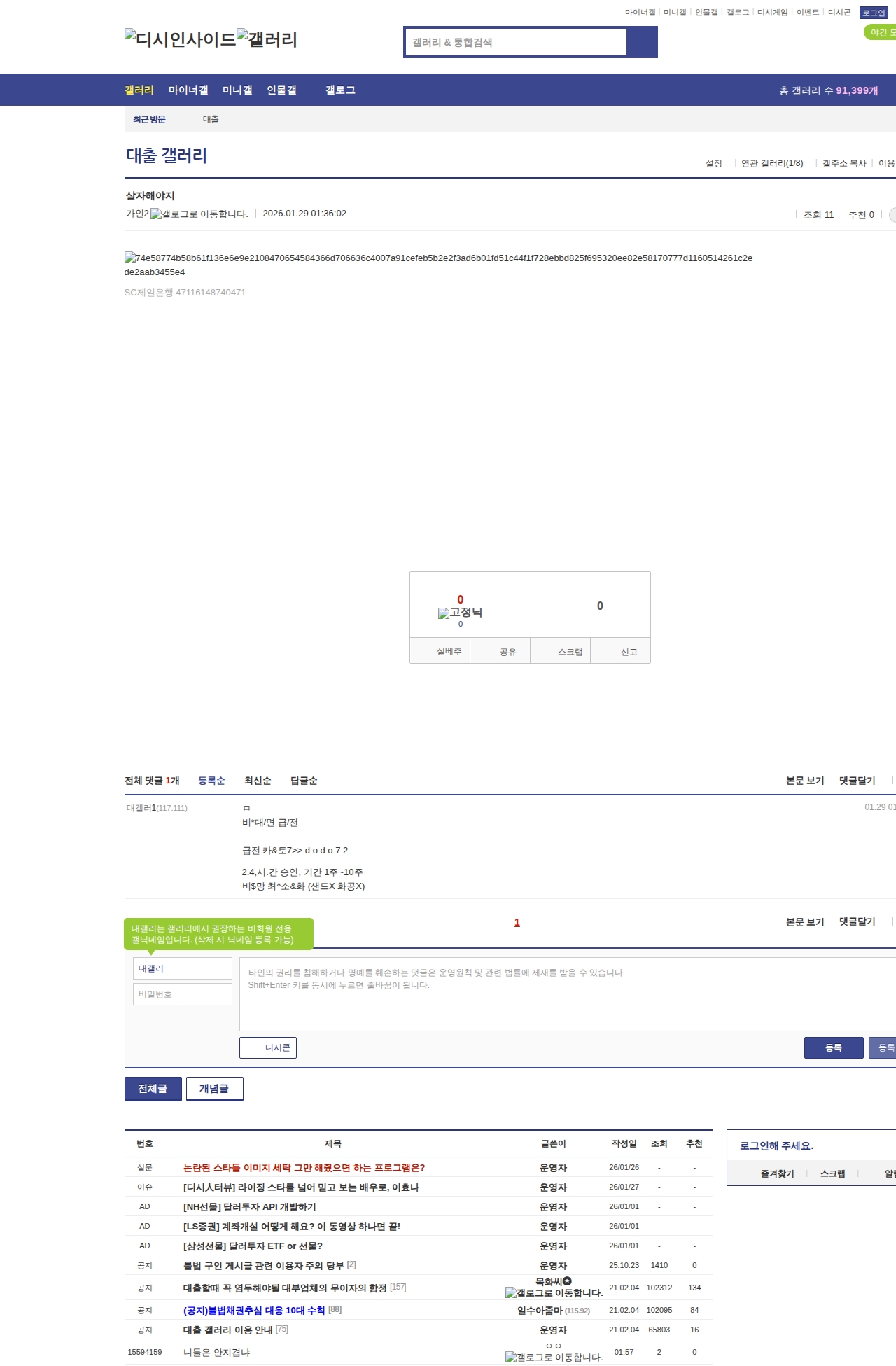The height and width of the screenshot is (1366, 896).
Task: Click the 갤로그 icon next to author 가인2
Action: 199,214
